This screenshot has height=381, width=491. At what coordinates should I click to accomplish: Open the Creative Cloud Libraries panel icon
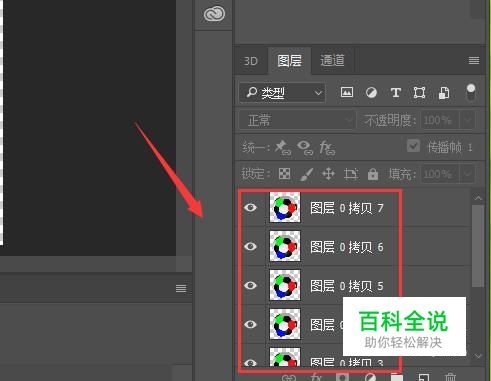214,14
